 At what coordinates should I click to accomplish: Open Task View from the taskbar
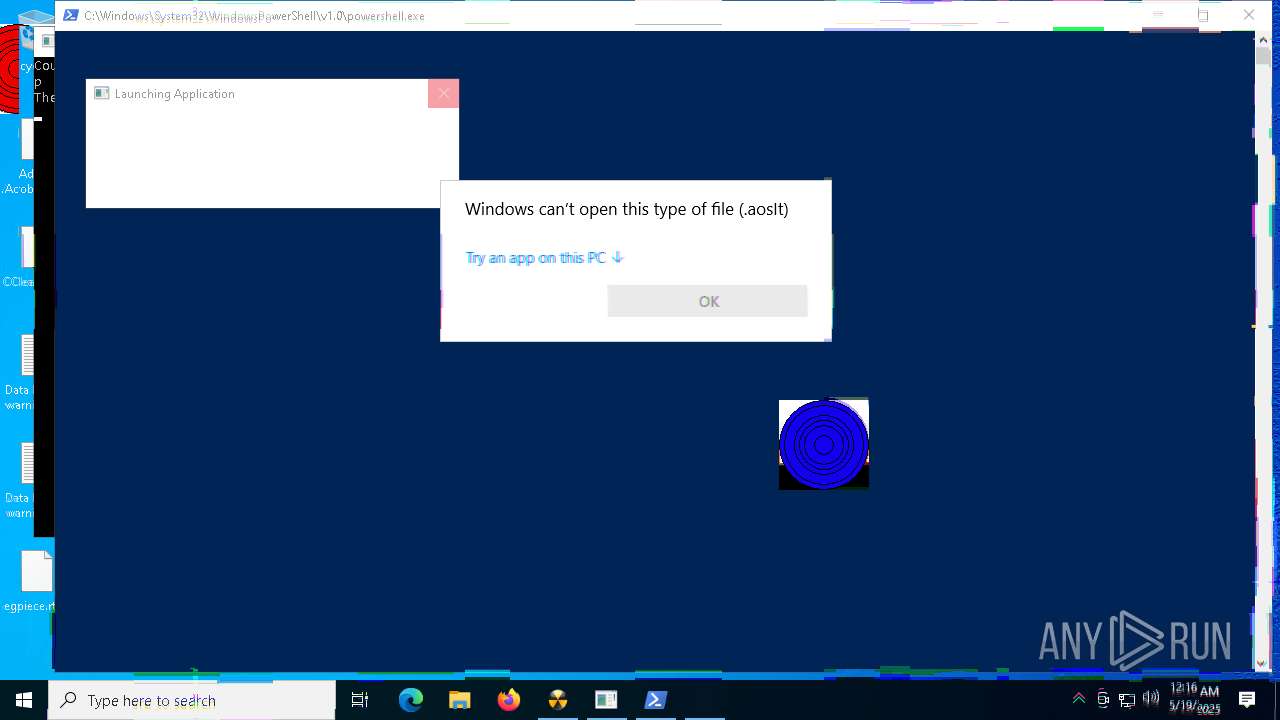click(360, 700)
